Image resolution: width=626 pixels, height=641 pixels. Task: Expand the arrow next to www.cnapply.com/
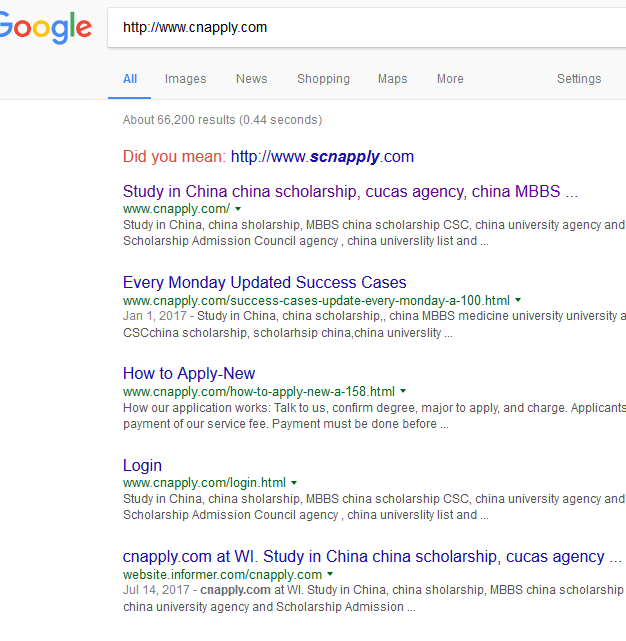[x=238, y=209]
